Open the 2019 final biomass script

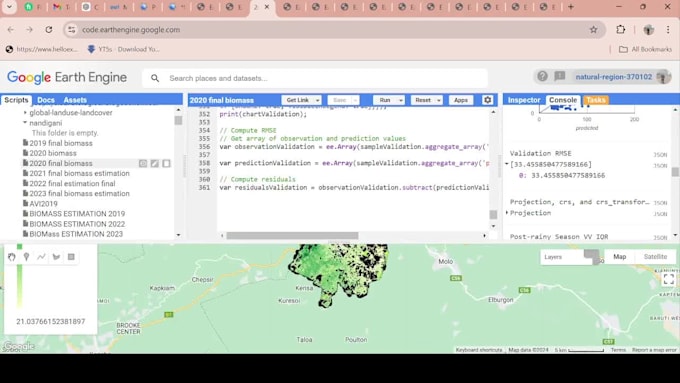pyautogui.click(x=61, y=143)
